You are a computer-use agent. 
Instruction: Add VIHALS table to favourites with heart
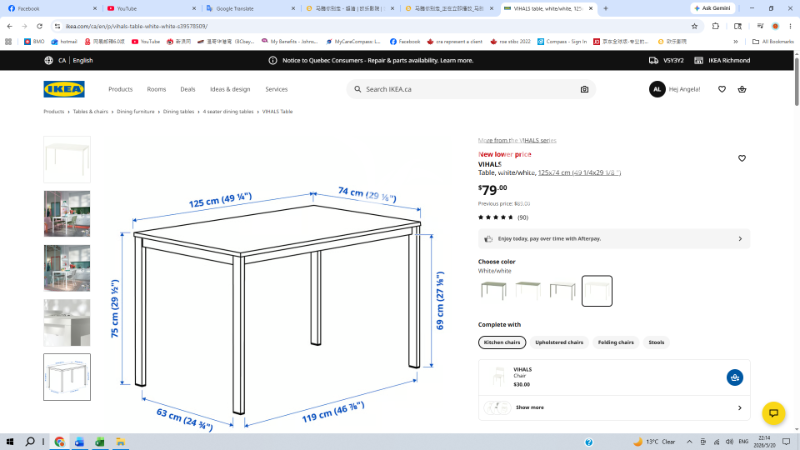742,158
